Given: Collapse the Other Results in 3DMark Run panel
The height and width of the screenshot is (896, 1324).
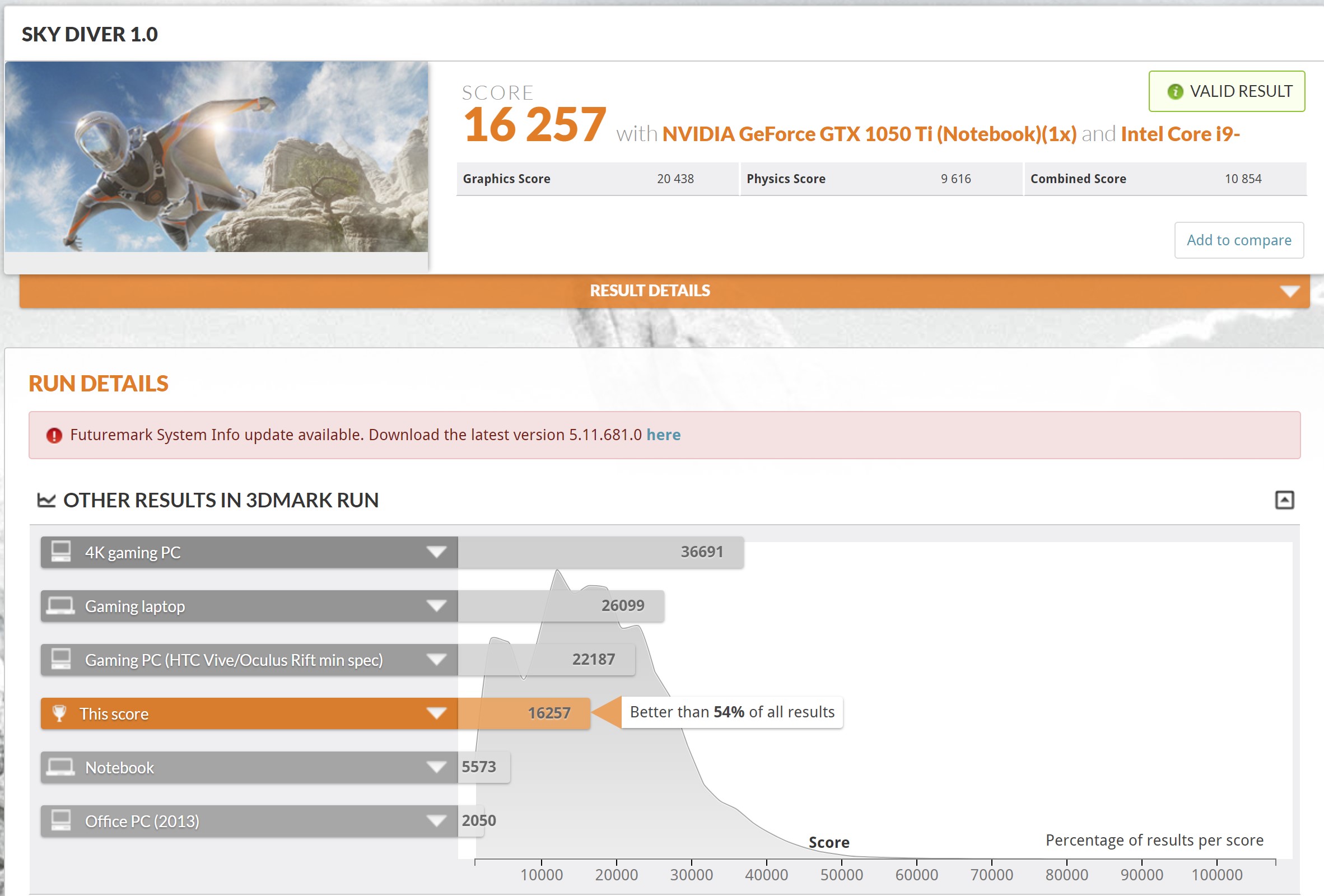Looking at the screenshot, I should pos(1284,500).
